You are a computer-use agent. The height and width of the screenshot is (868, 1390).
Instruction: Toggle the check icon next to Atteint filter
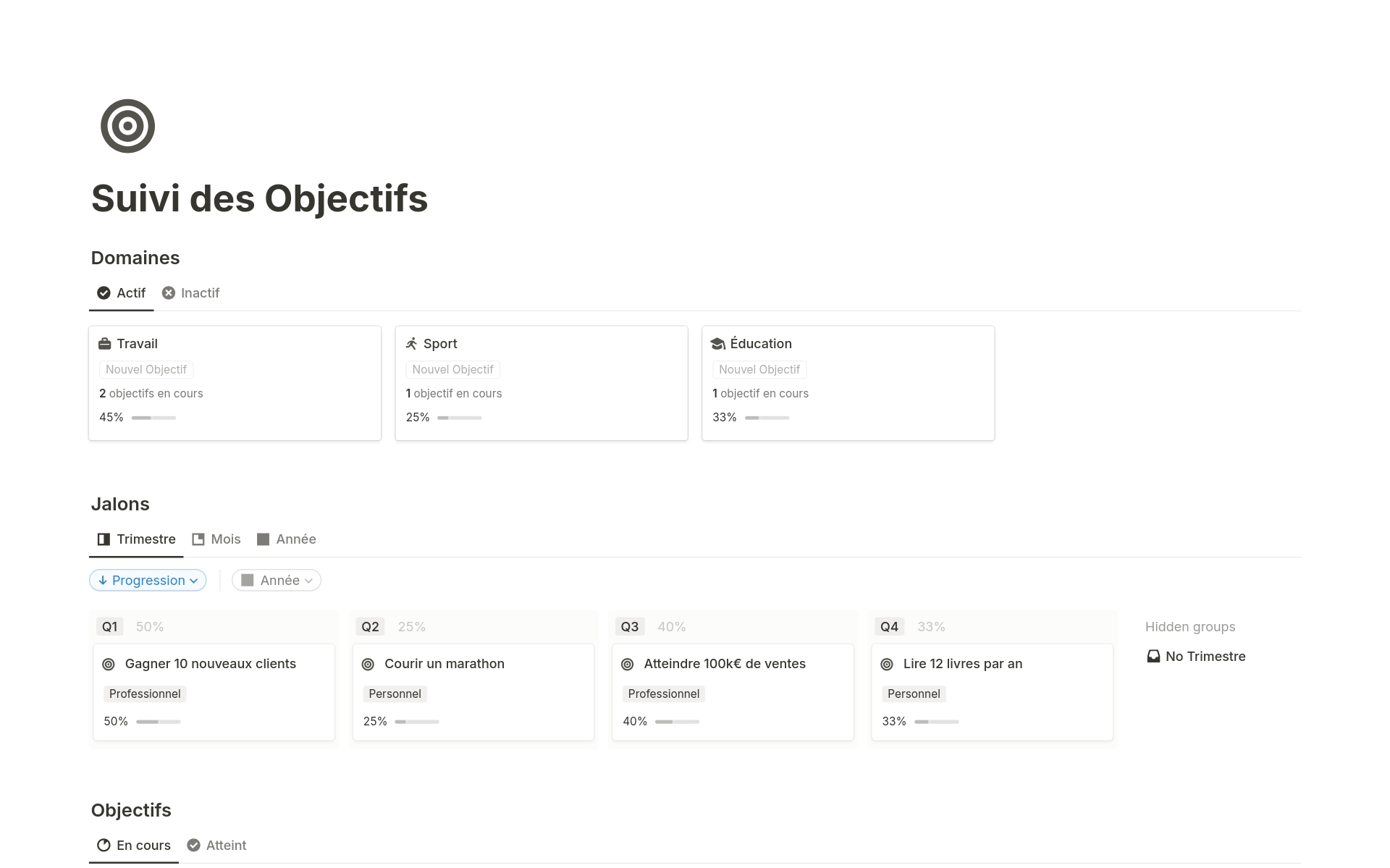tap(193, 845)
